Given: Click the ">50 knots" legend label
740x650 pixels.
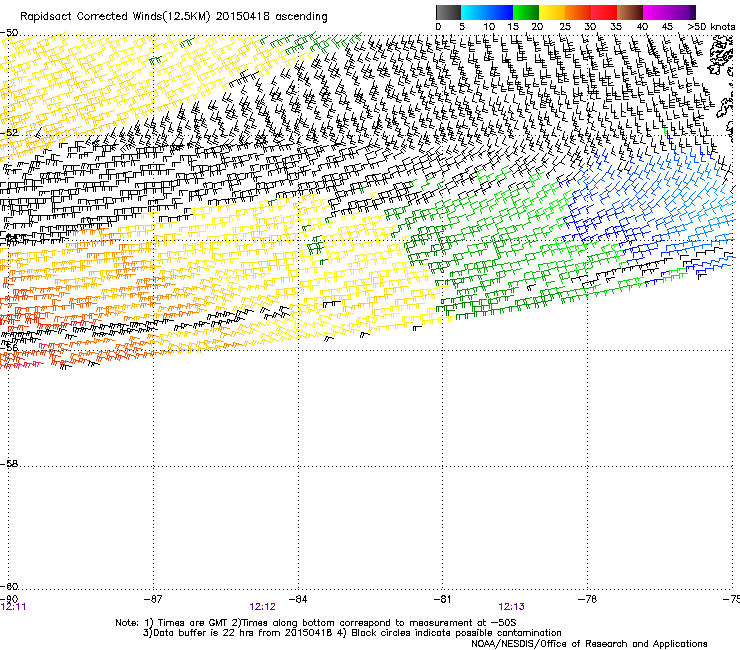Looking at the screenshot, I should click(711, 27).
